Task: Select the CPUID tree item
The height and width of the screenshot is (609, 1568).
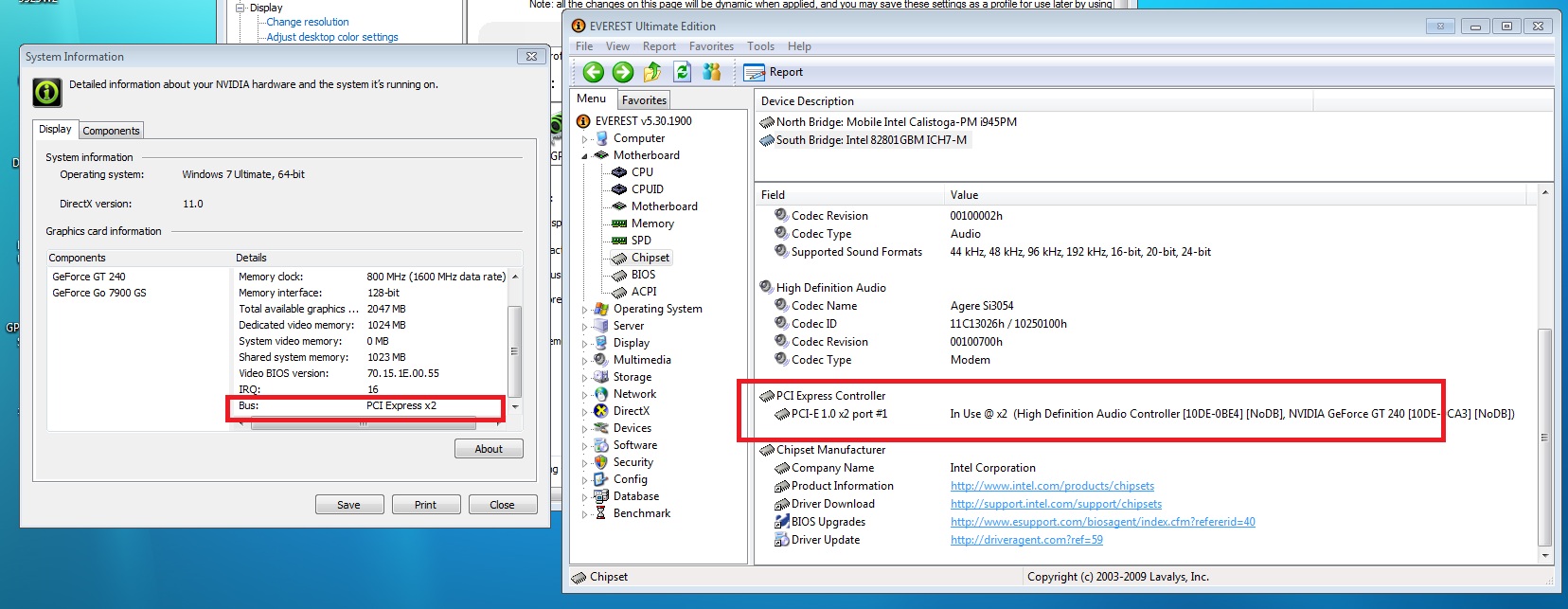Action: 648,189
